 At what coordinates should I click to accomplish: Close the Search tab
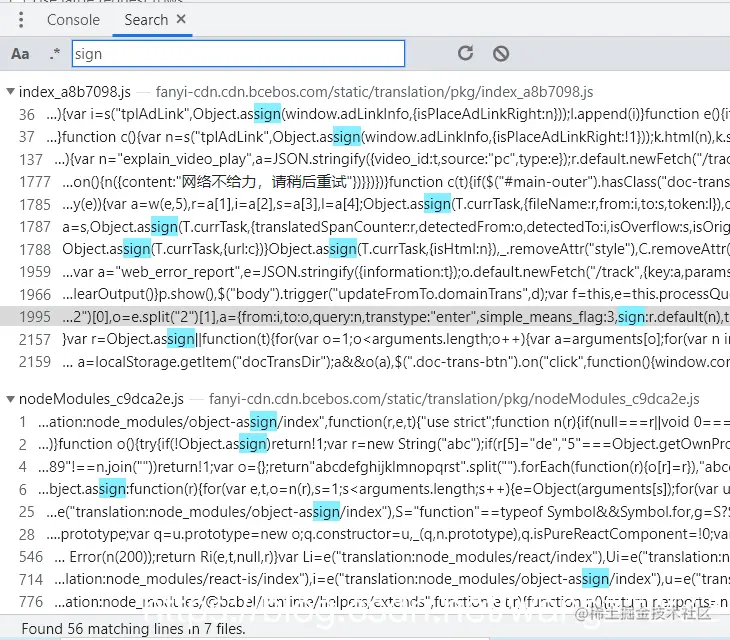coord(181,19)
